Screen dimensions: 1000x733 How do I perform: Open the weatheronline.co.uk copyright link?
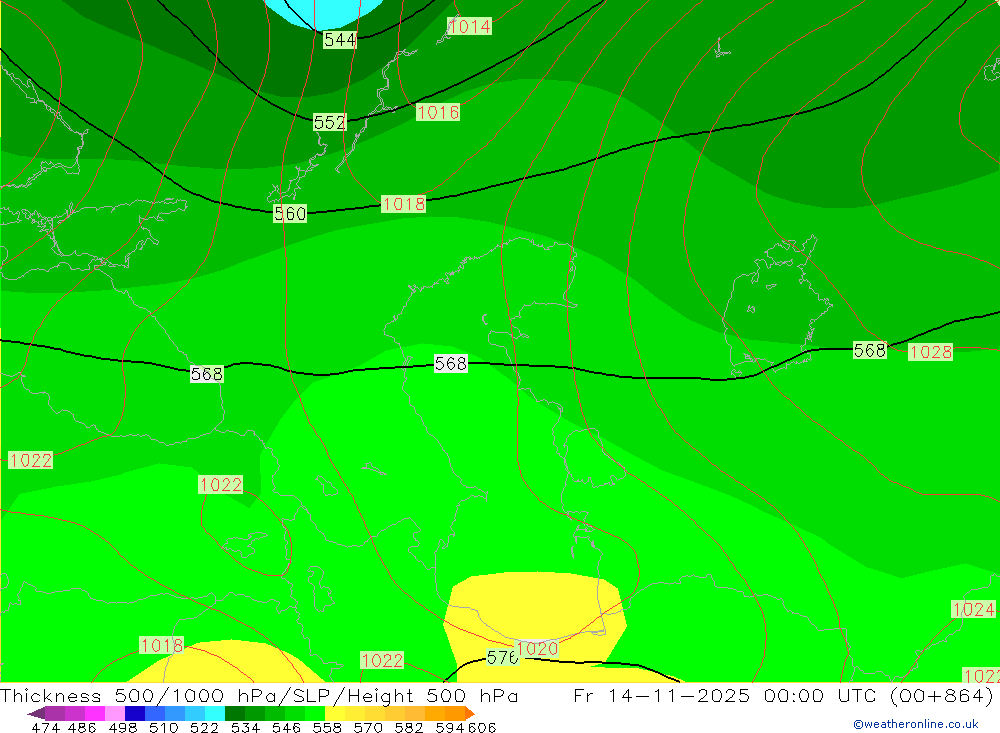coord(916,724)
